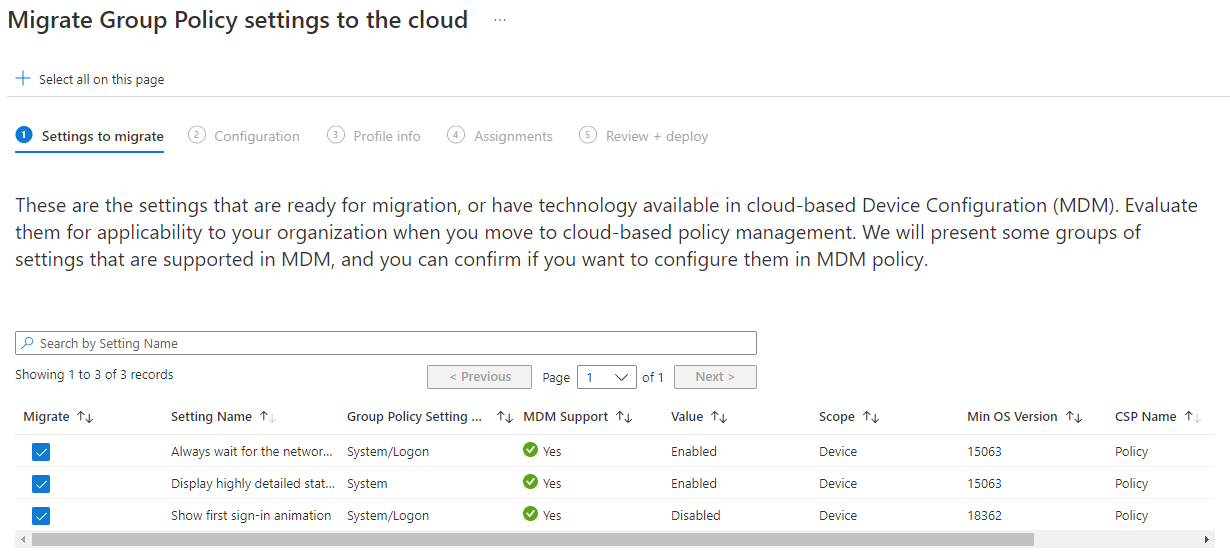Click Select all on this page
Image resolution: width=1230 pixels, height=554 pixels.
pos(90,79)
